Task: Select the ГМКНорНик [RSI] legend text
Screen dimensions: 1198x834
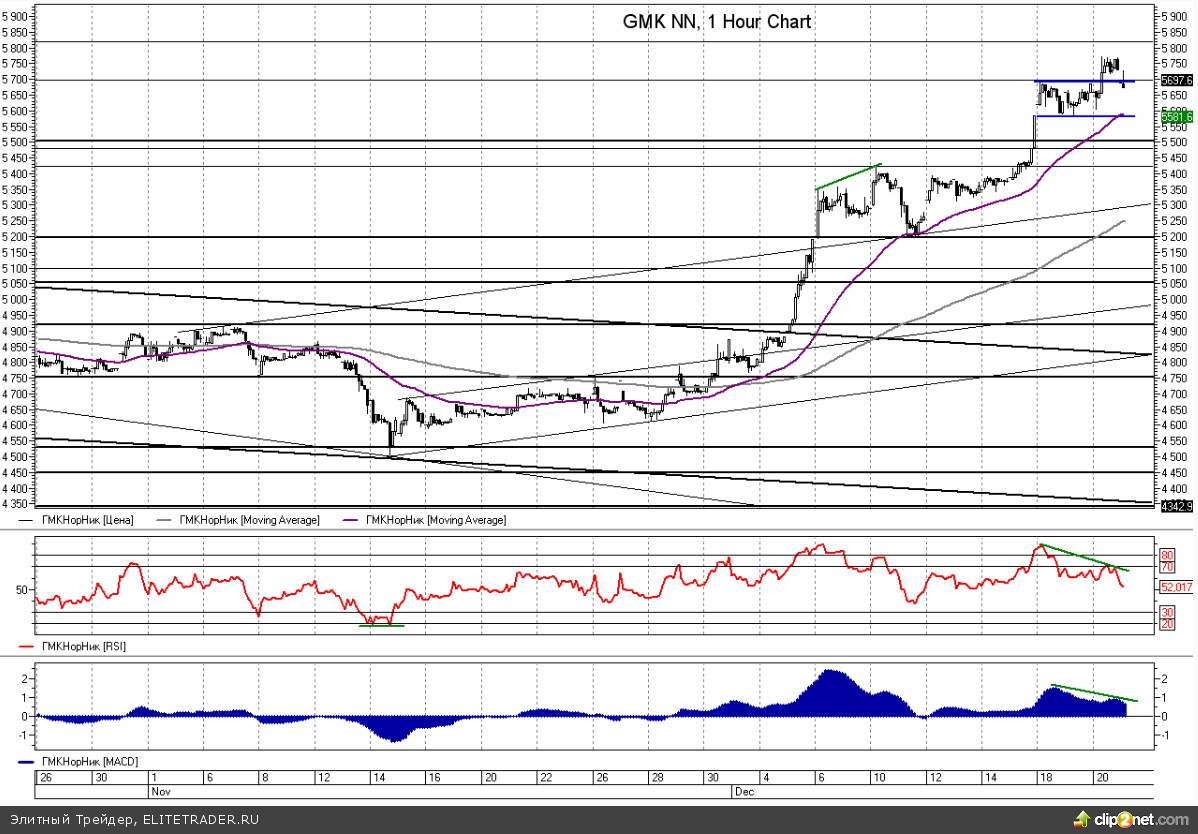Action: pos(83,647)
